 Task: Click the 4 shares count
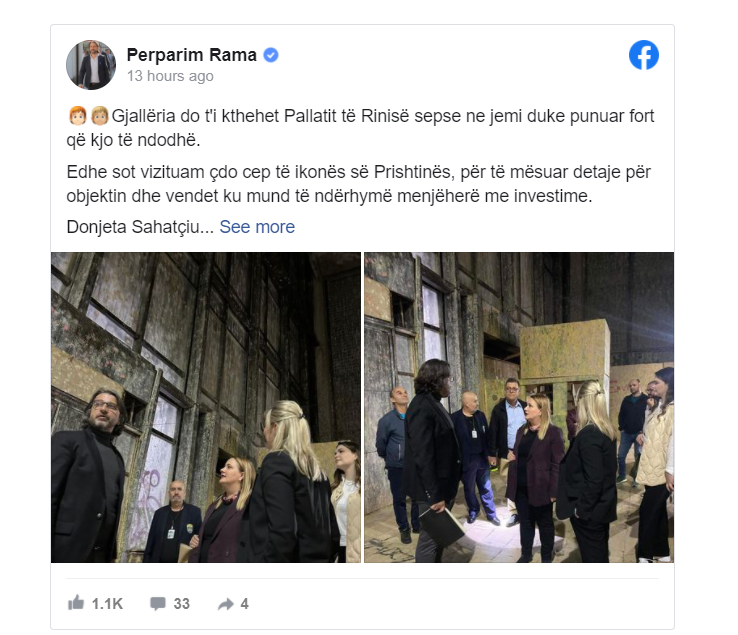pos(244,604)
